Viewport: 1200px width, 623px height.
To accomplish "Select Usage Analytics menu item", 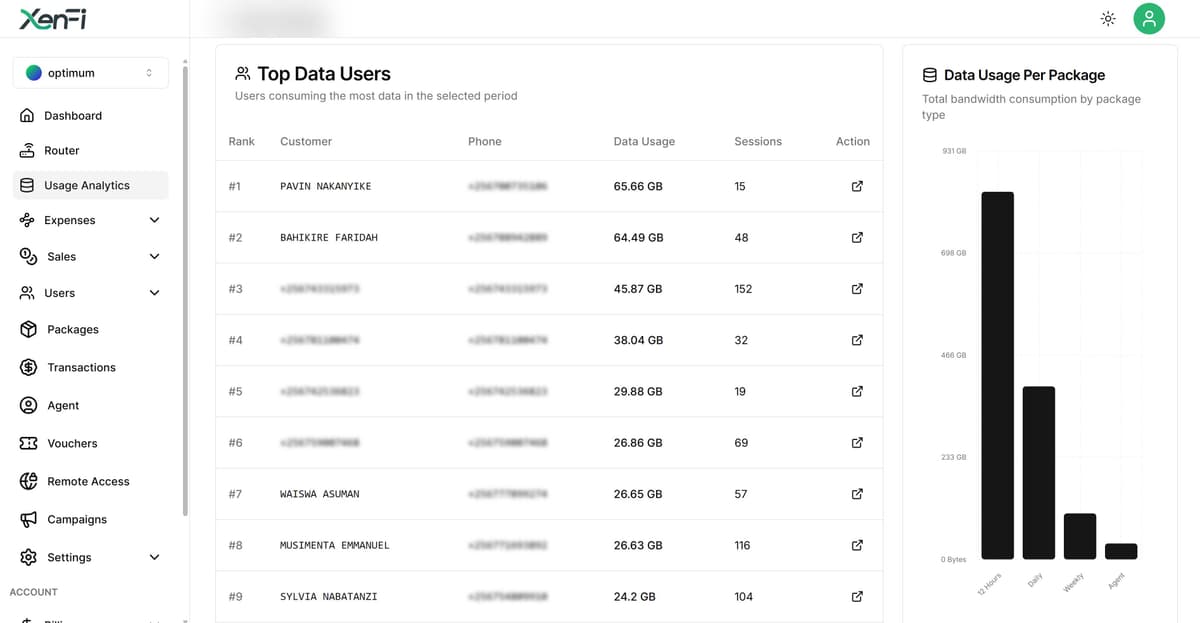I will point(90,186).
